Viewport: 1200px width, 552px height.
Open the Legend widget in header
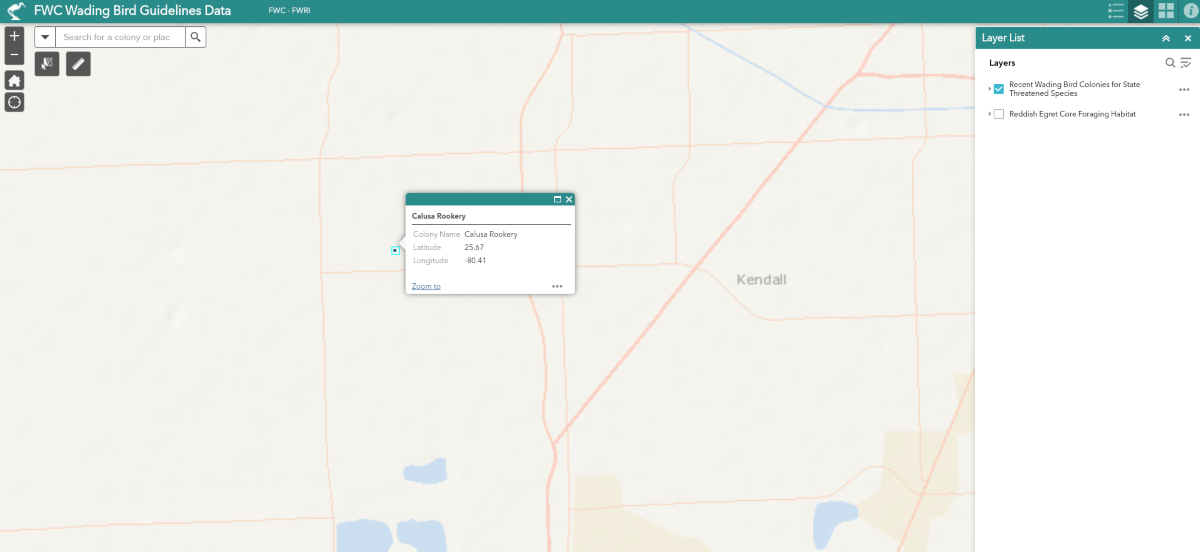pyautogui.click(x=1116, y=11)
